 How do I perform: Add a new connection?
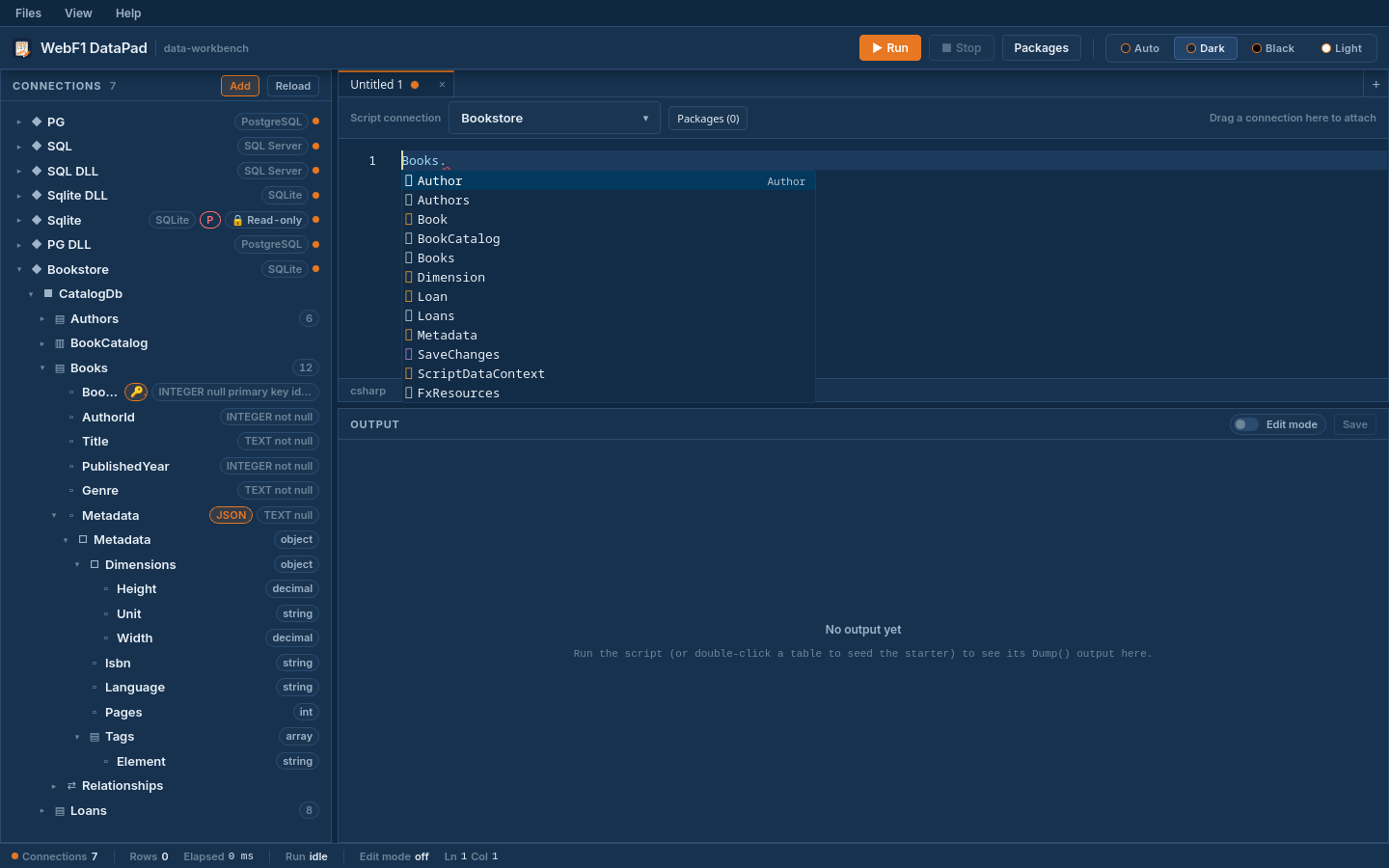[x=240, y=86]
